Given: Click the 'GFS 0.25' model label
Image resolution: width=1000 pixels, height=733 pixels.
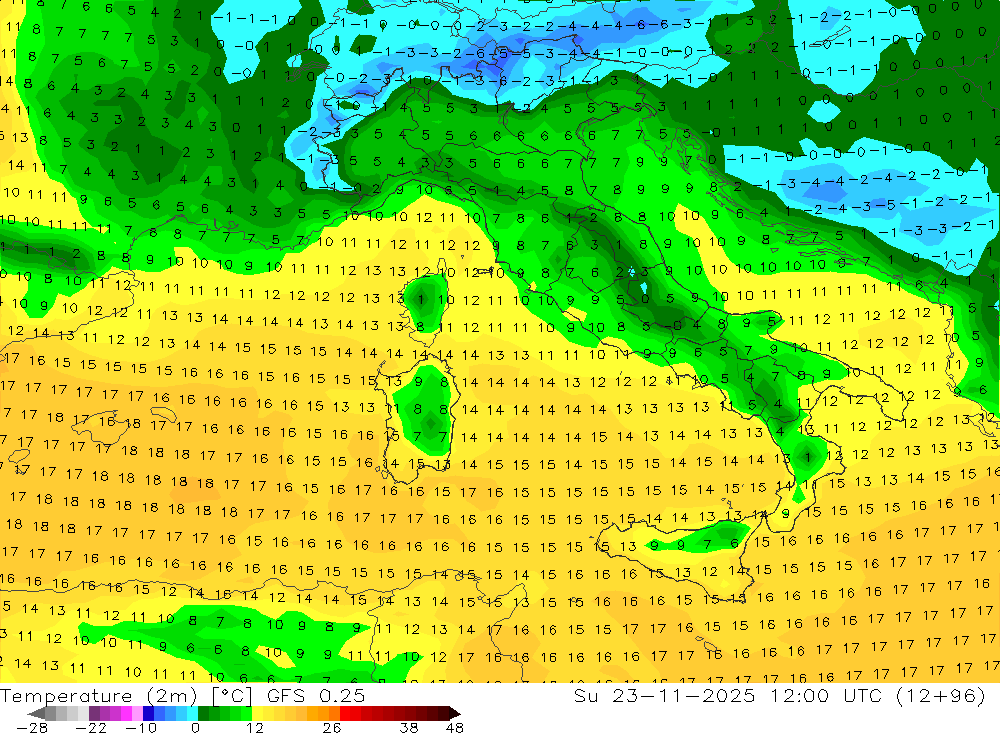Looking at the screenshot, I should pyautogui.click(x=316, y=696).
